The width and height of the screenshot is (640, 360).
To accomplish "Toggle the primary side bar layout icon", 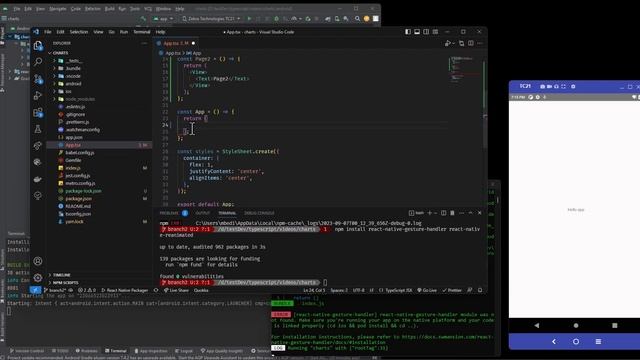I will pos(408,31).
